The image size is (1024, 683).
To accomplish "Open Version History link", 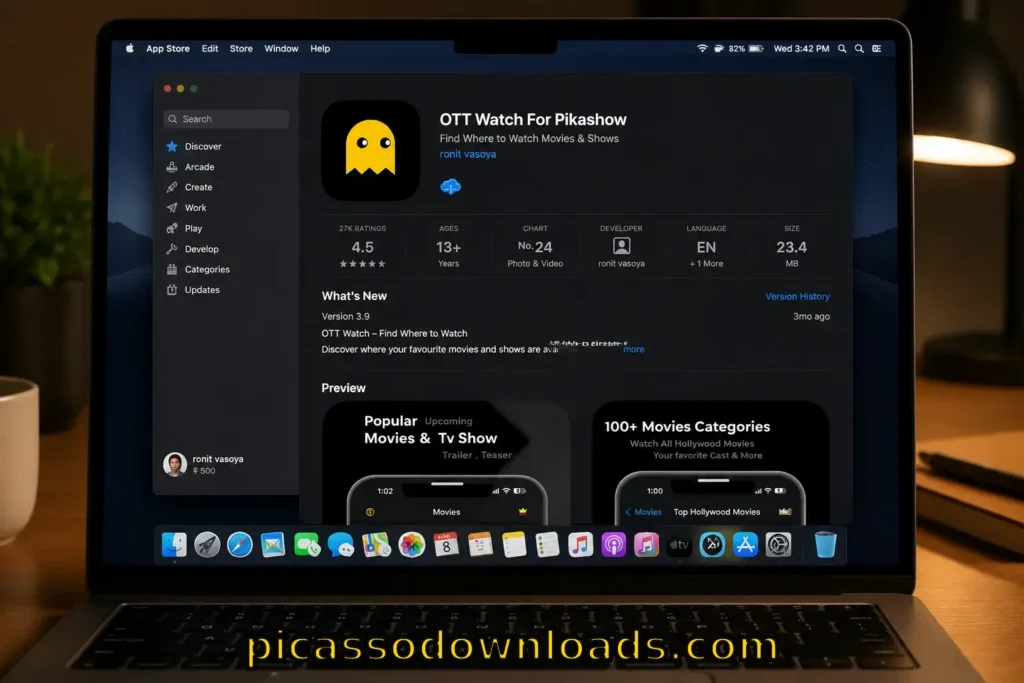I will coord(797,296).
